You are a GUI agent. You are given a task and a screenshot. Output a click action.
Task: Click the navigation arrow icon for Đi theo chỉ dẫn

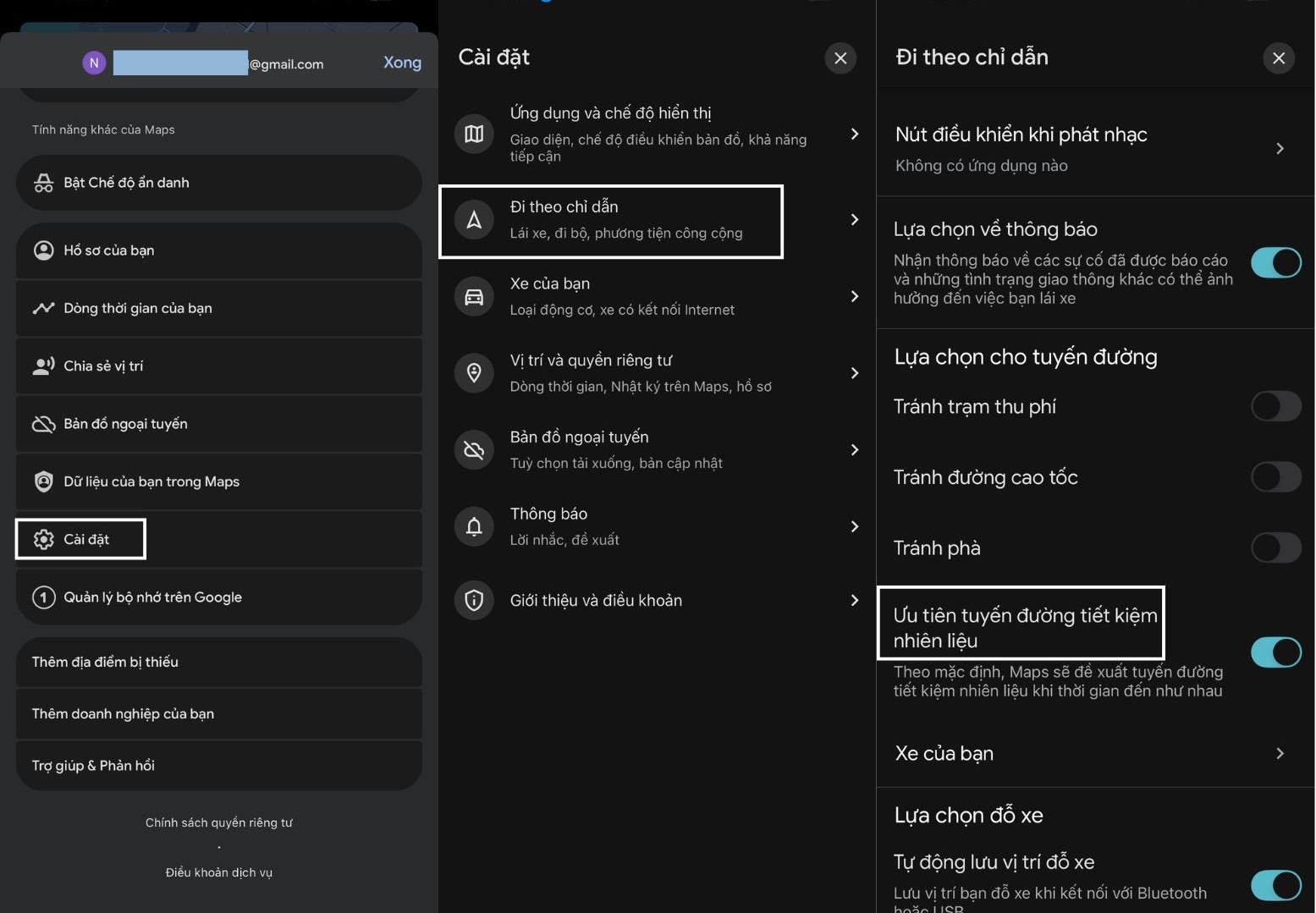(x=474, y=220)
